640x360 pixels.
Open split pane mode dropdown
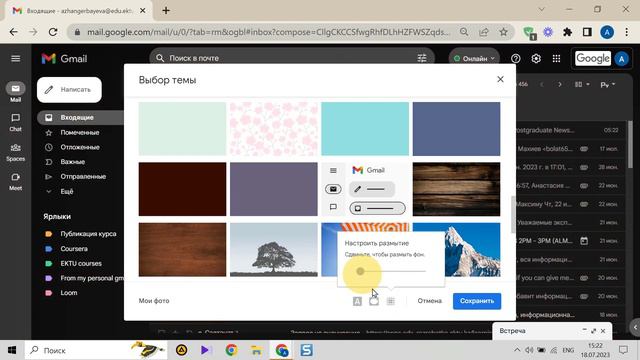click(x=582, y=84)
